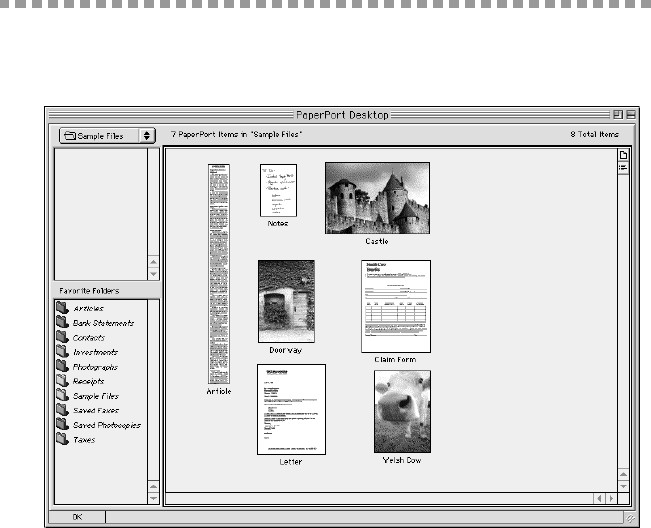Open the Photographs folder icon
The width and height of the screenshot is (651, 528).
tap(63, 366)
